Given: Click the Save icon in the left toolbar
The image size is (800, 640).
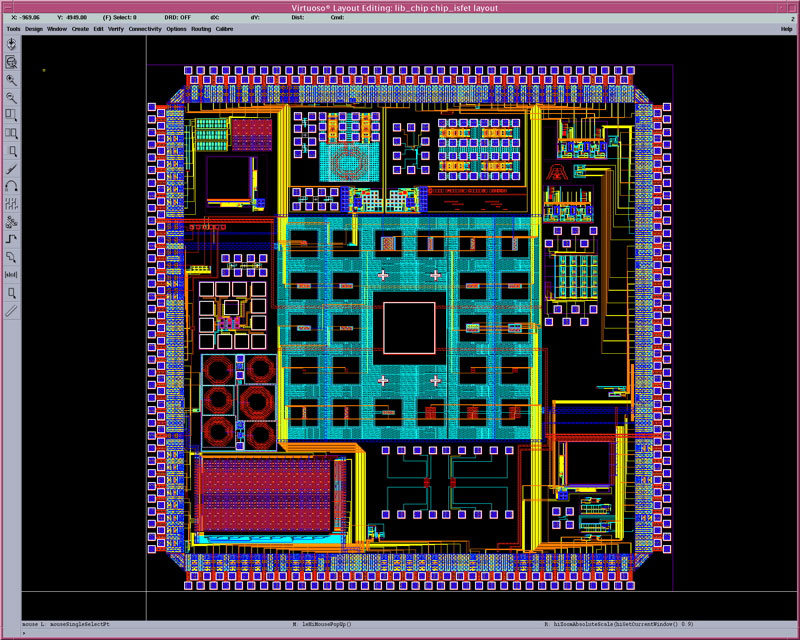Looking at the screenshot, I should (x=11, y=43).
